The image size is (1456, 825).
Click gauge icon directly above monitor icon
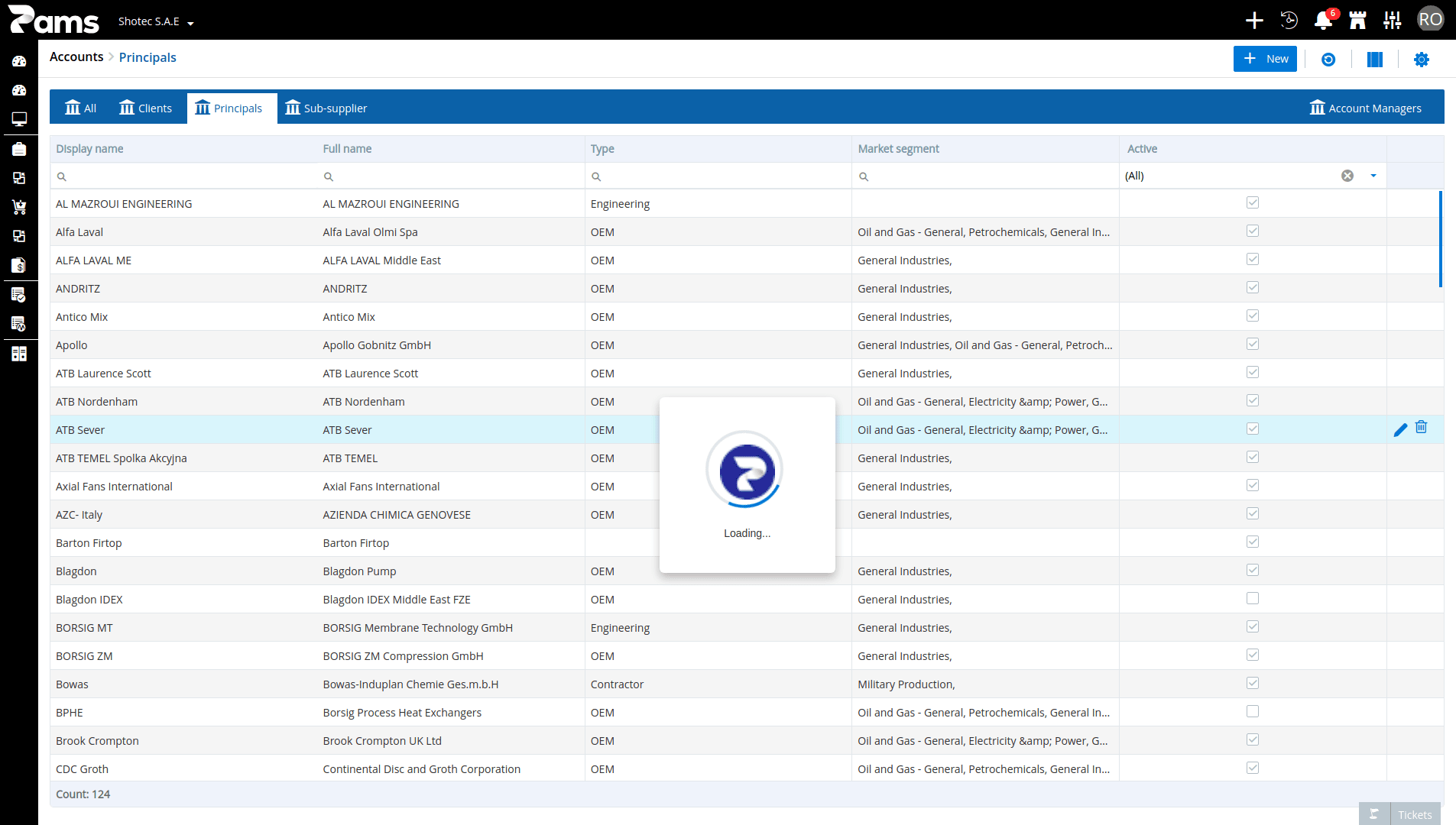pyautogui.click(x=19, y=90)
